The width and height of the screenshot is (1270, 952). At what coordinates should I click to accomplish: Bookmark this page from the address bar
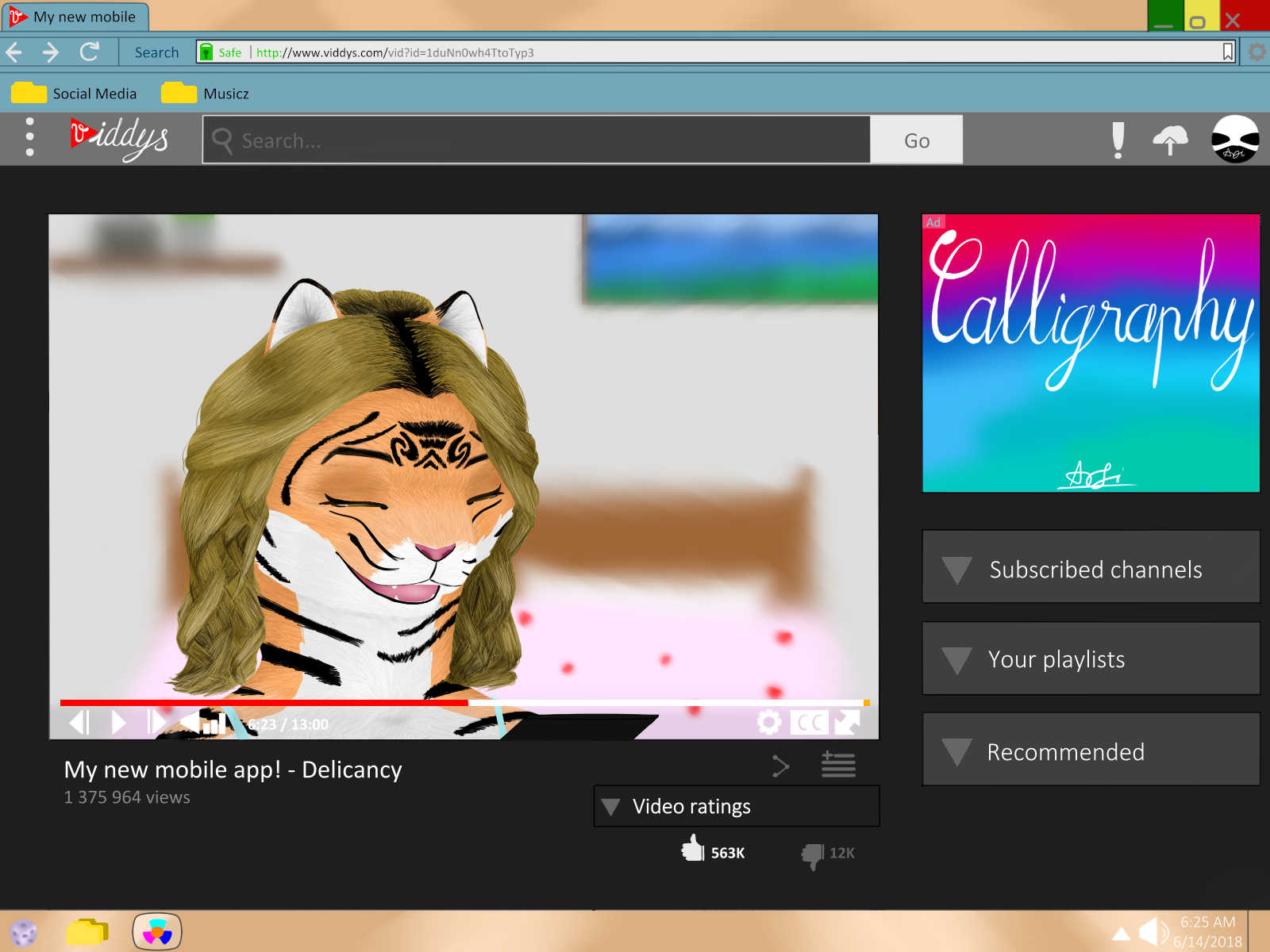point(1228,52)
